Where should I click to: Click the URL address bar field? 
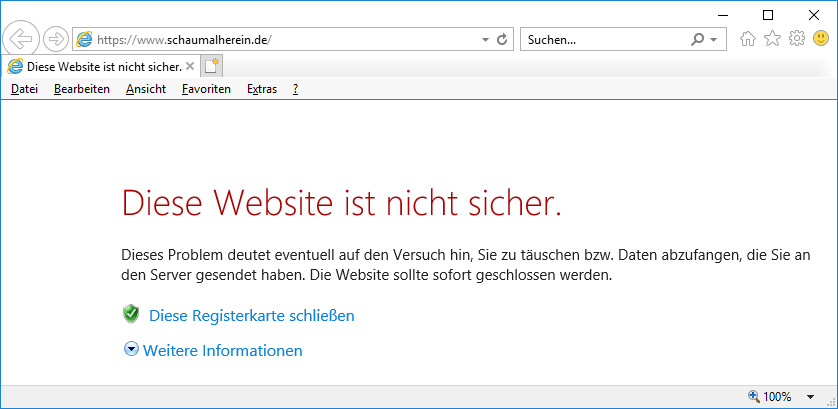[280, 40]
